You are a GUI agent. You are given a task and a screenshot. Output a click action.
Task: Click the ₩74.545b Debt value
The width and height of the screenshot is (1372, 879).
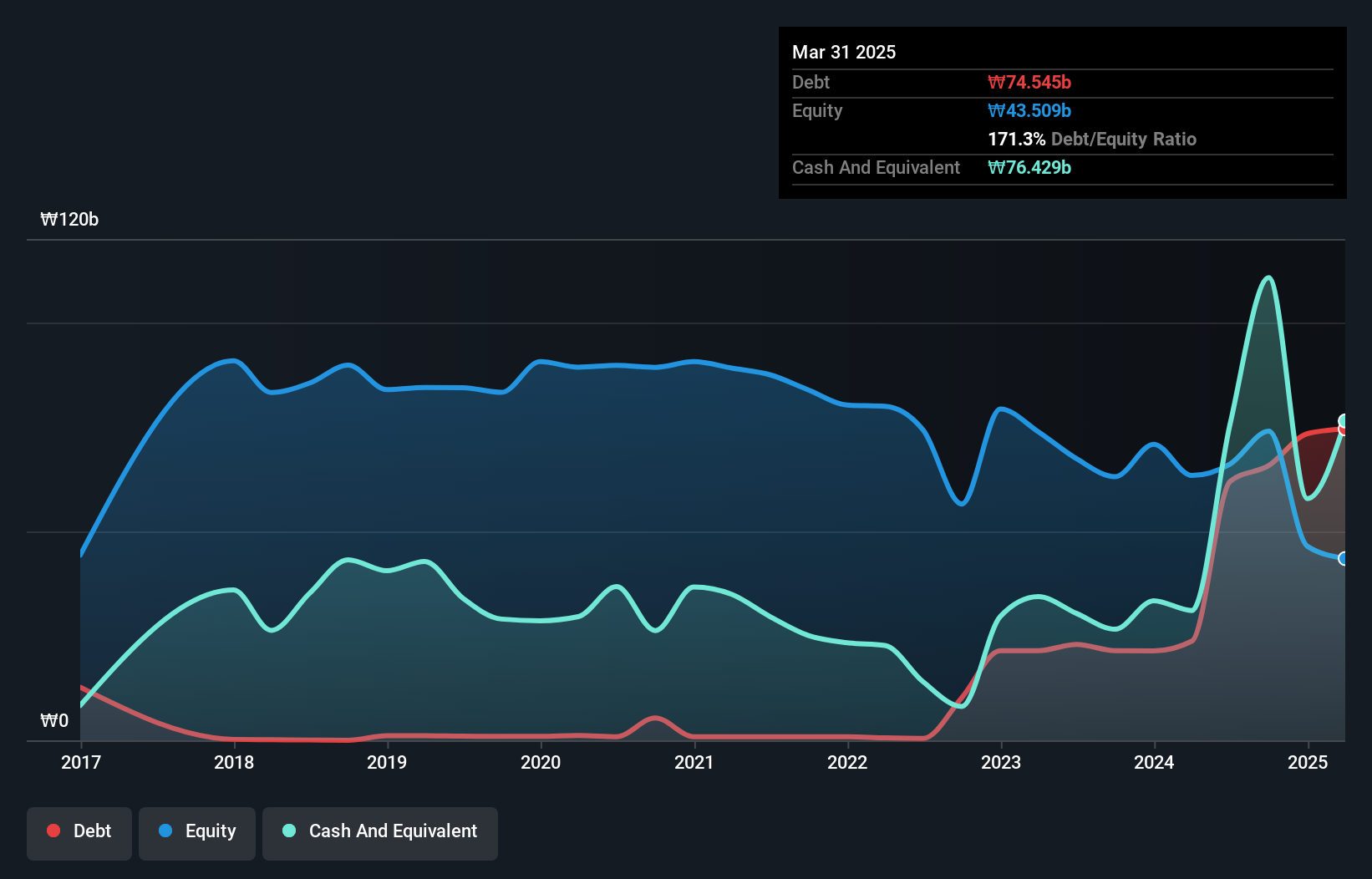coord(1030,82)
